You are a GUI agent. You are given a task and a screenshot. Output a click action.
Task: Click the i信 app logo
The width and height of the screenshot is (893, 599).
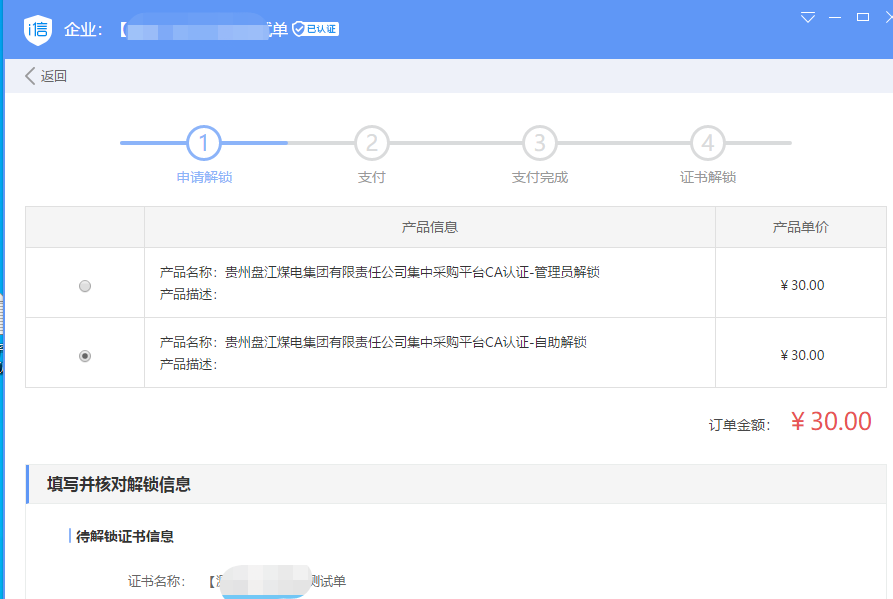pos(38,29)
